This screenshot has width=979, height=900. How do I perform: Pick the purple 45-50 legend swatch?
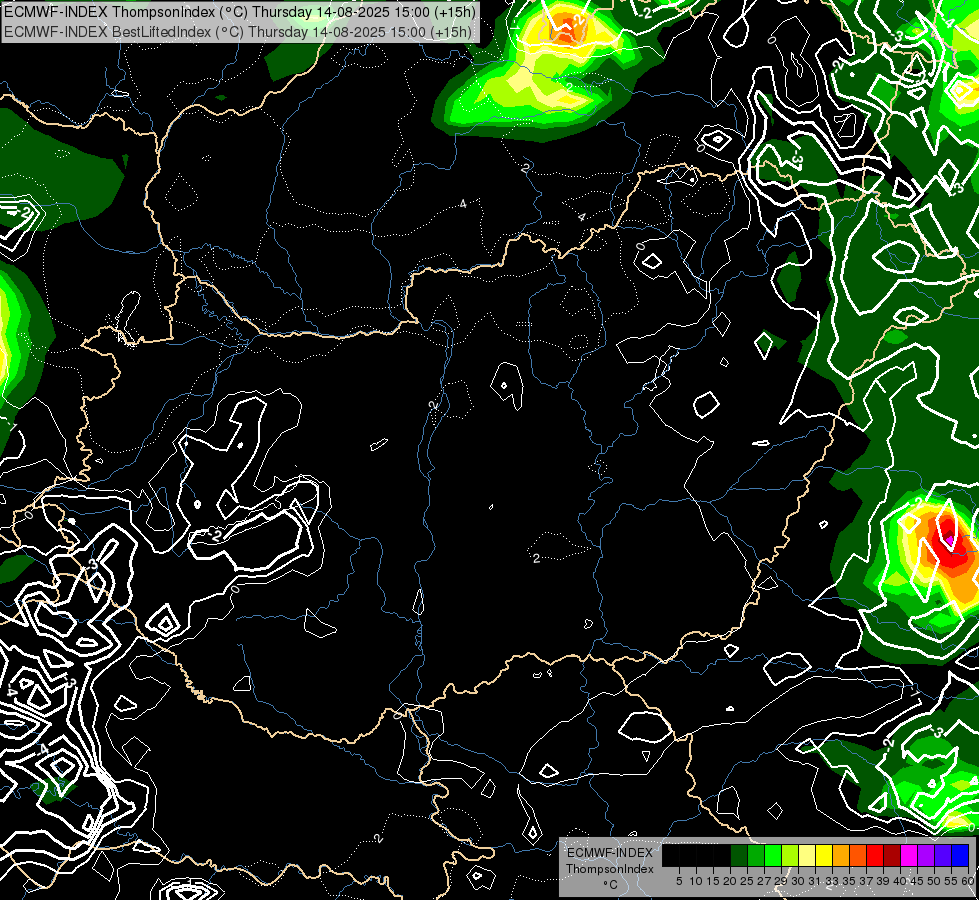coord(926,855)
